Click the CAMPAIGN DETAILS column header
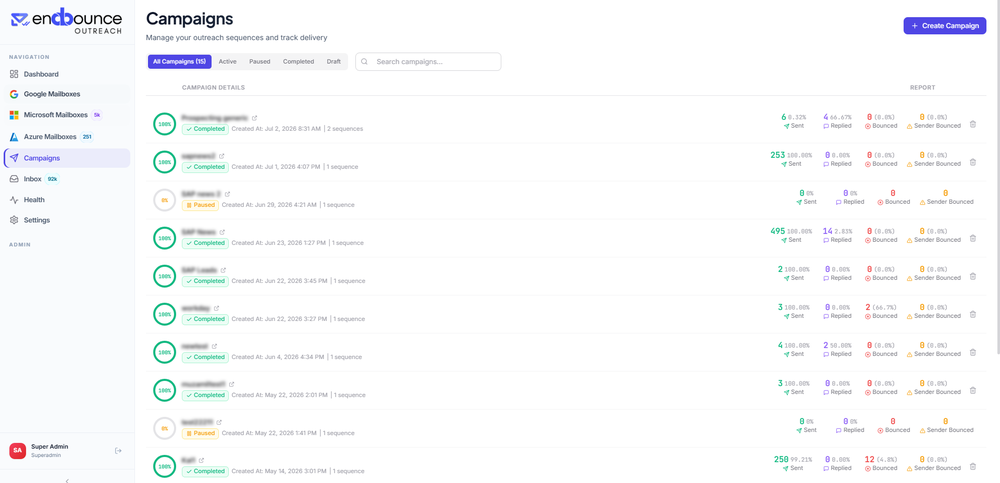 (x=213, y=87)
